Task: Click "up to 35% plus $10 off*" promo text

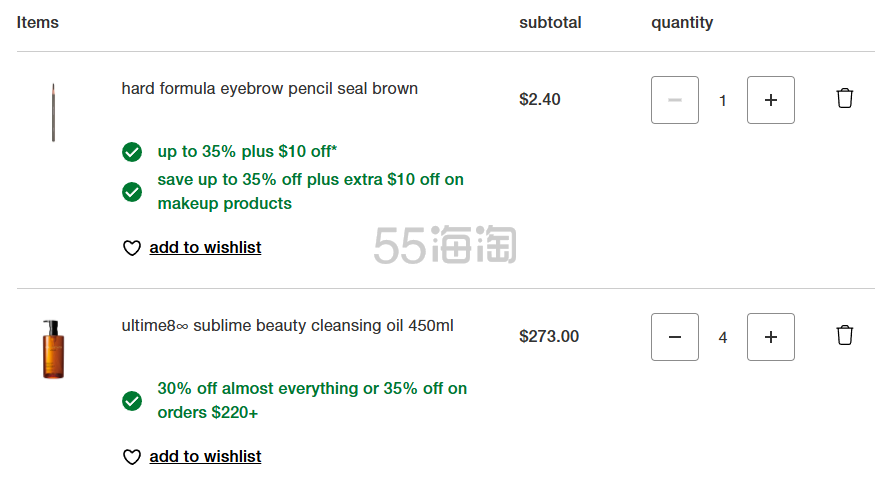Action: (x=247, y=152)
